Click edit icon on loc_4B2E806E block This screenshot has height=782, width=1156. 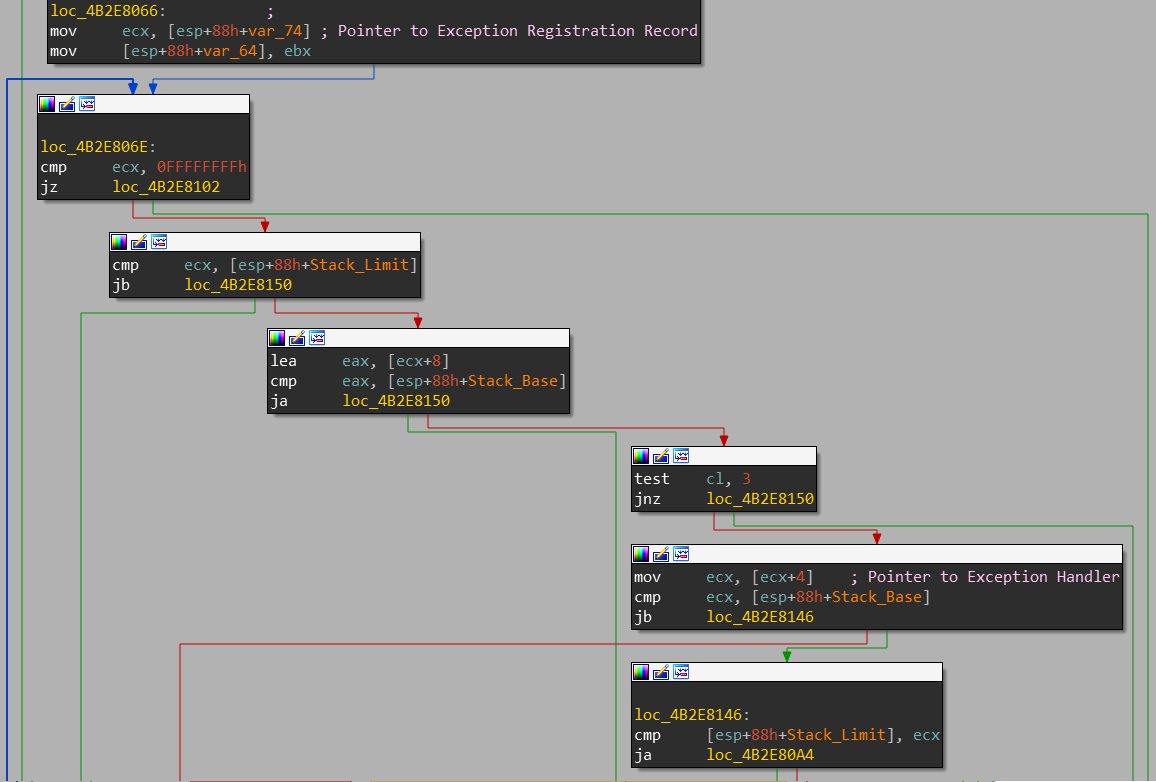pos(67,104)
